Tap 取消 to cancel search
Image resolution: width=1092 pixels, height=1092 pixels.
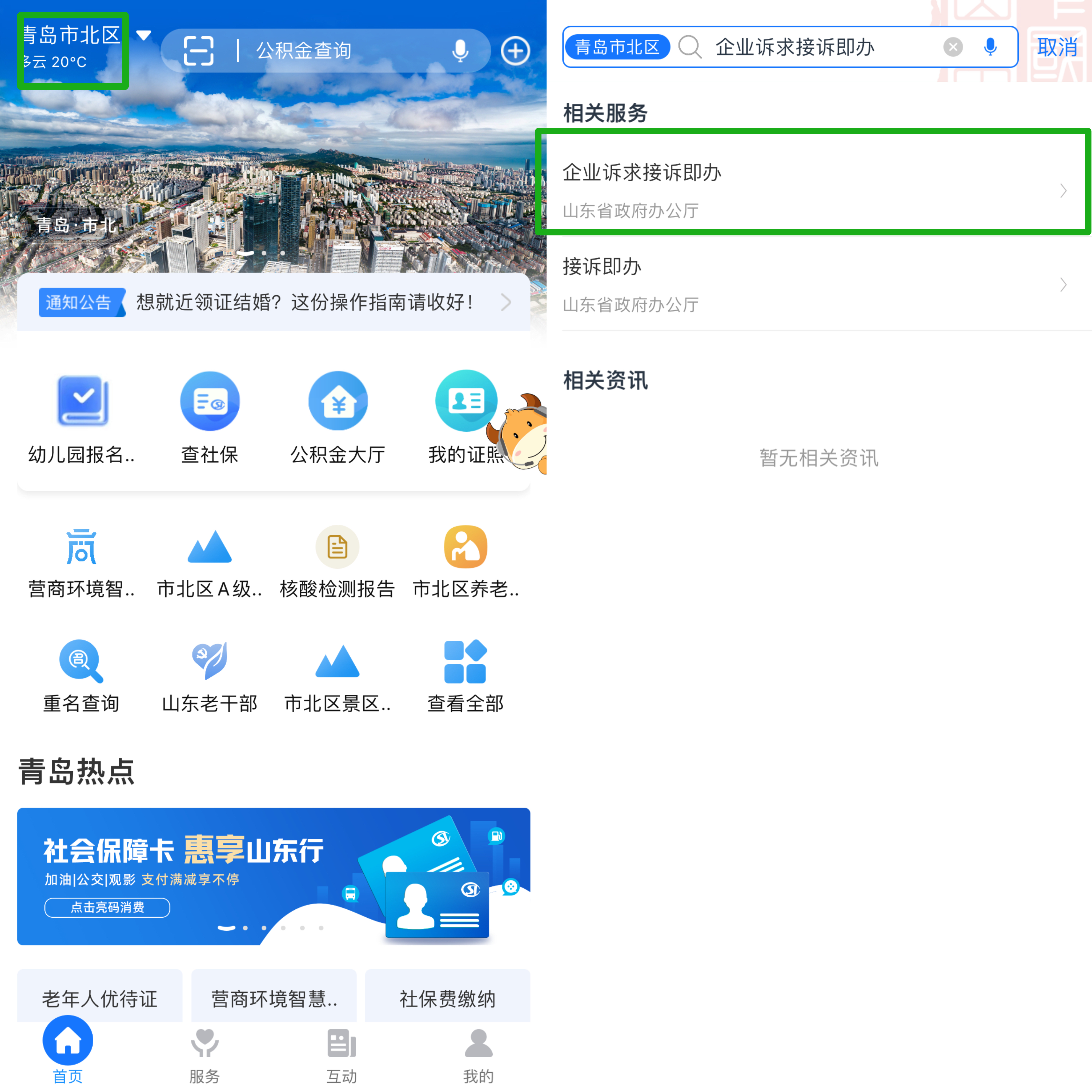[x=1057, y=47]
